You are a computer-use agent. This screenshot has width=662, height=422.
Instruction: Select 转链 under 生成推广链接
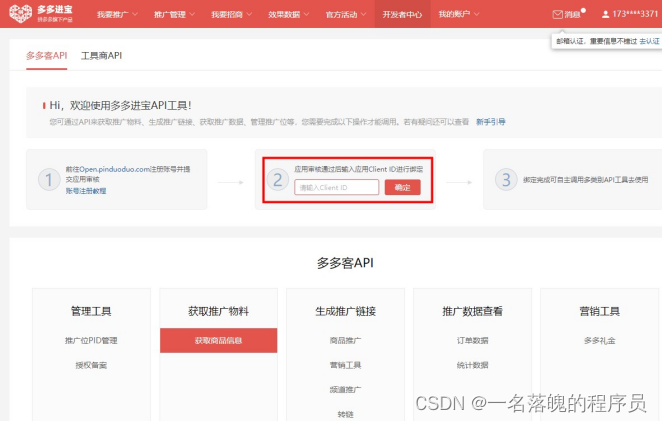click(345, 414)
